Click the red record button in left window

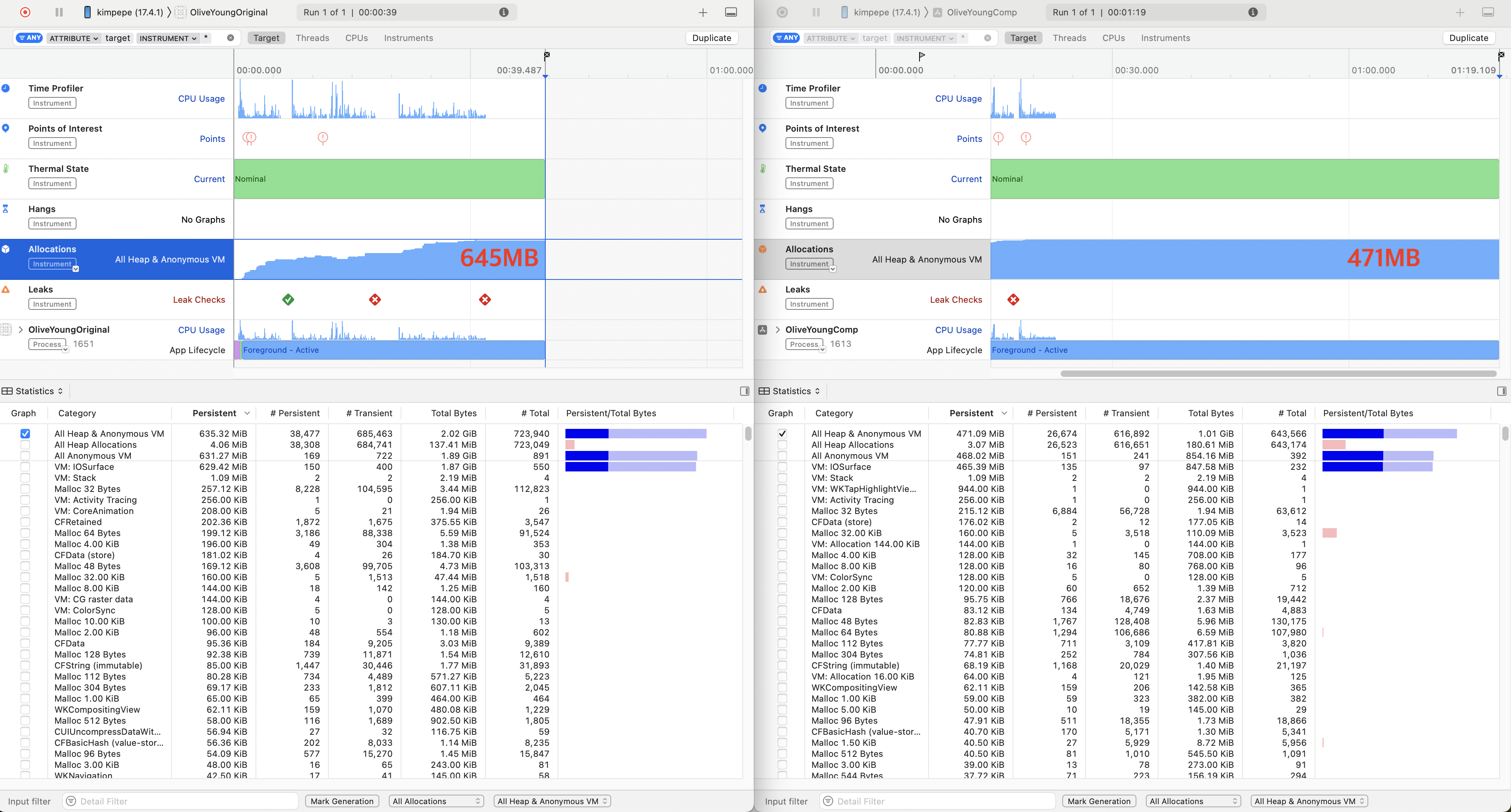[25, 12]
